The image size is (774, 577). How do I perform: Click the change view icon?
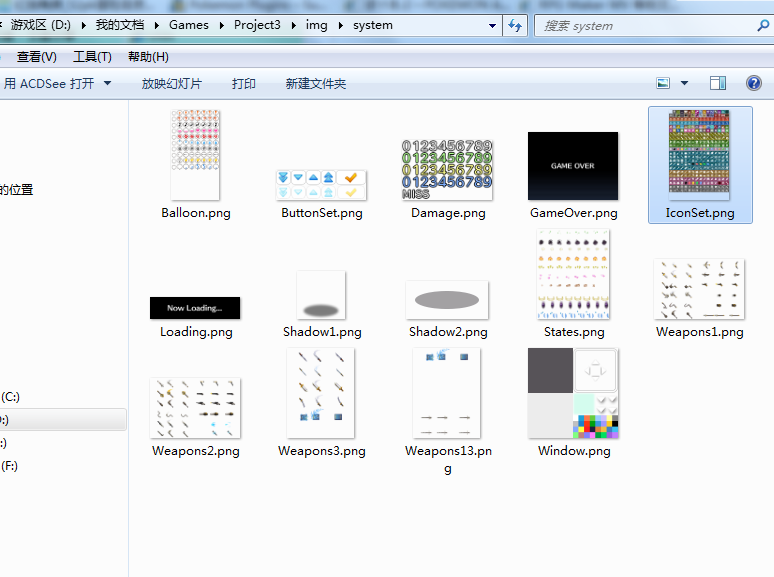click(663, 83)
